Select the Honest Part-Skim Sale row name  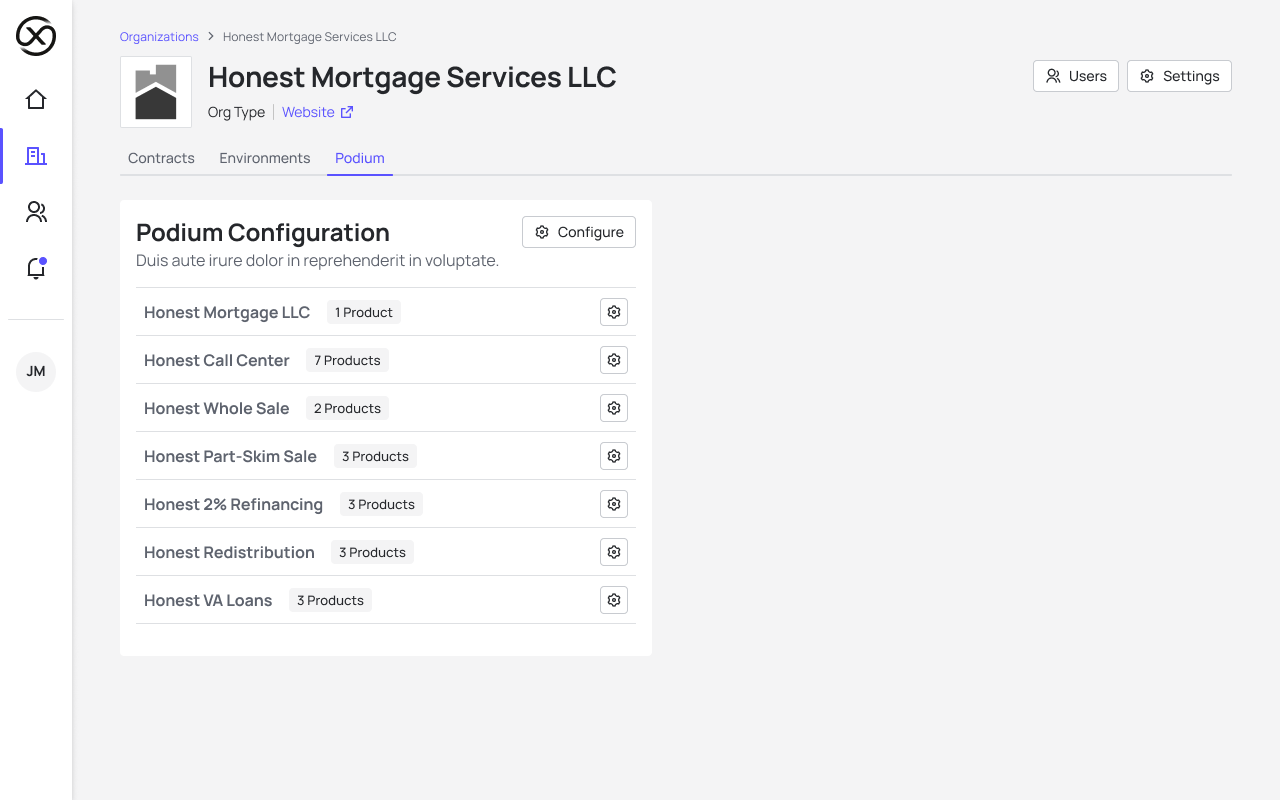pos(230,456)
